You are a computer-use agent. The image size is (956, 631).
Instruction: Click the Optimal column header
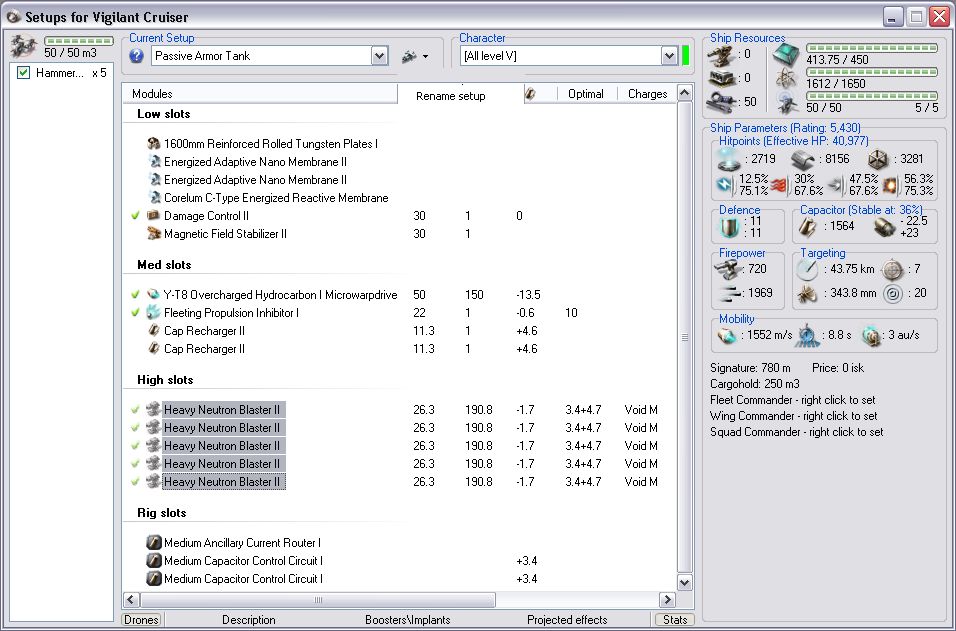click(x=585, y=94)
